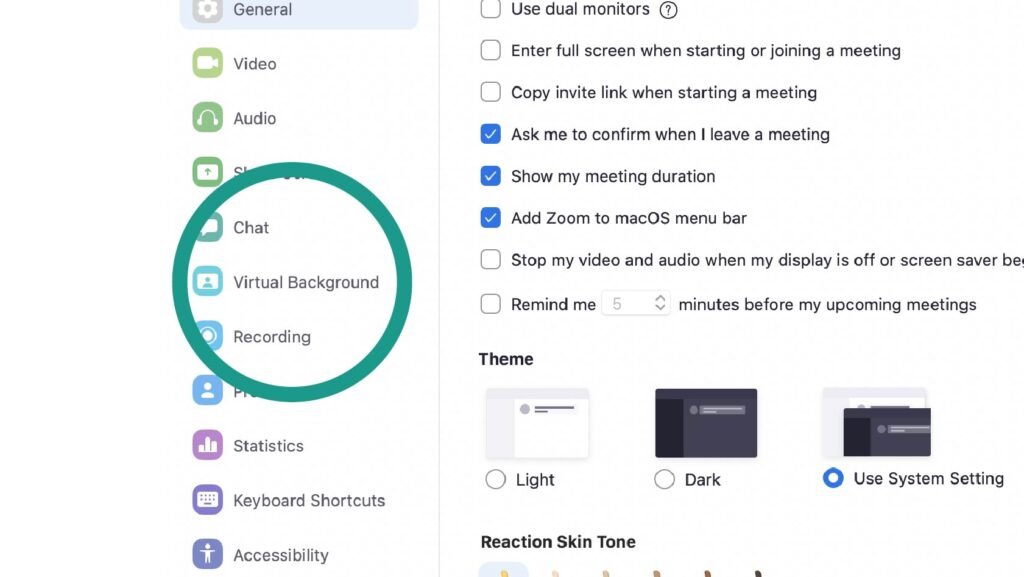Disable Add Zoom to macOS menu bar
Screen dimensions: 1024x577
[x=490, y=218]
